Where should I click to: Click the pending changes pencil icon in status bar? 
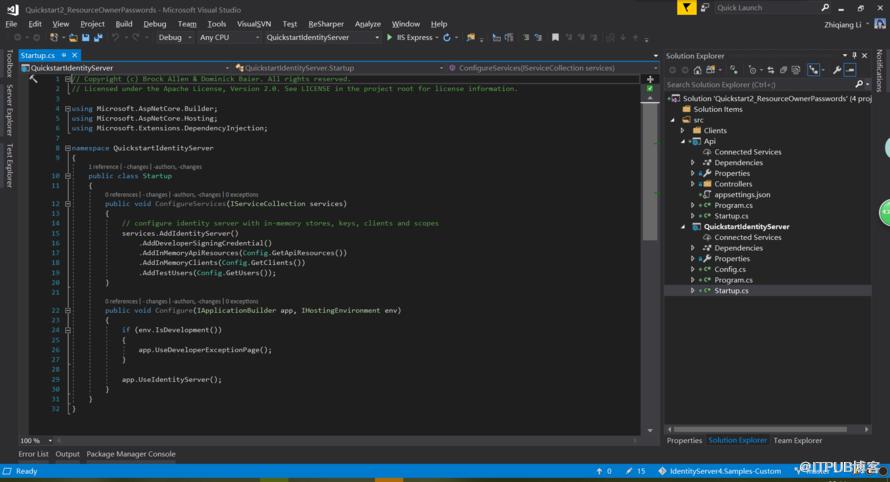pyautogui.click(x=629, y=471)
